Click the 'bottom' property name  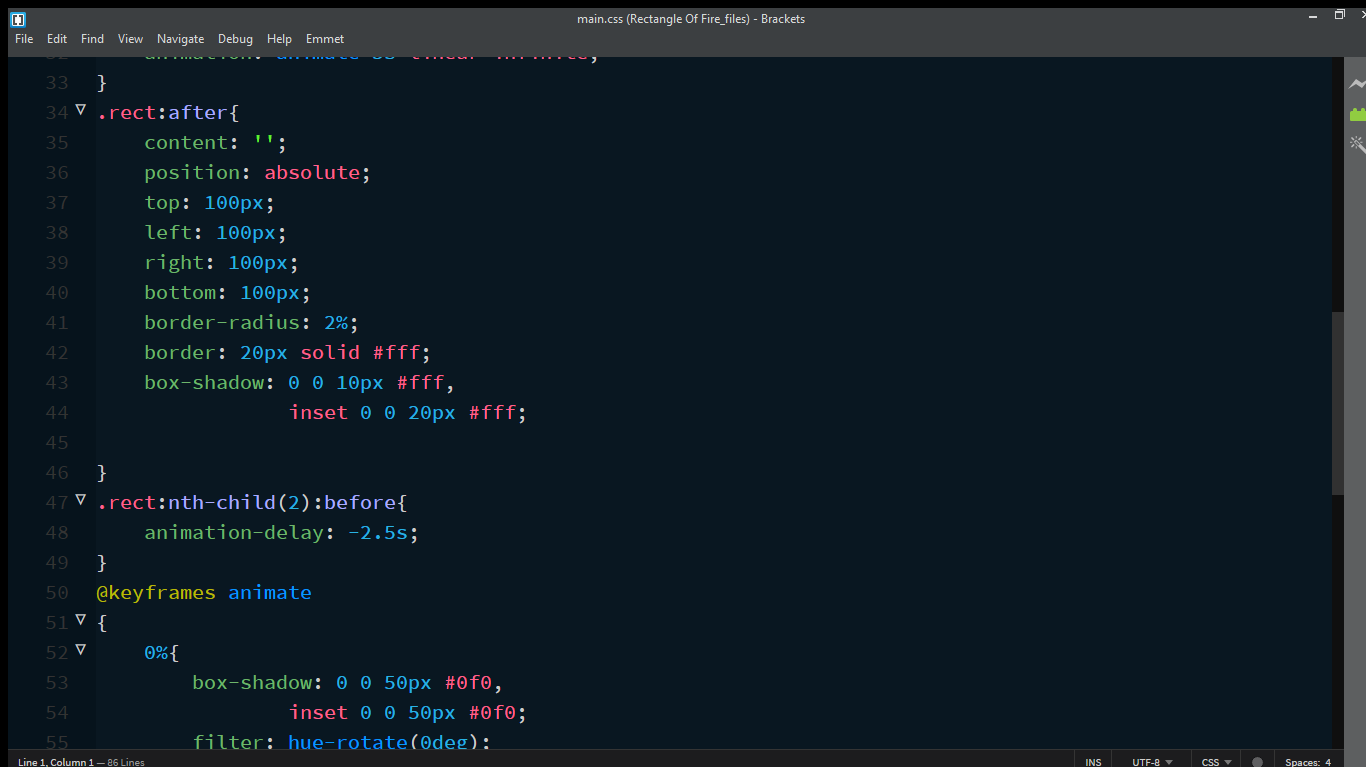coord(180,293)
